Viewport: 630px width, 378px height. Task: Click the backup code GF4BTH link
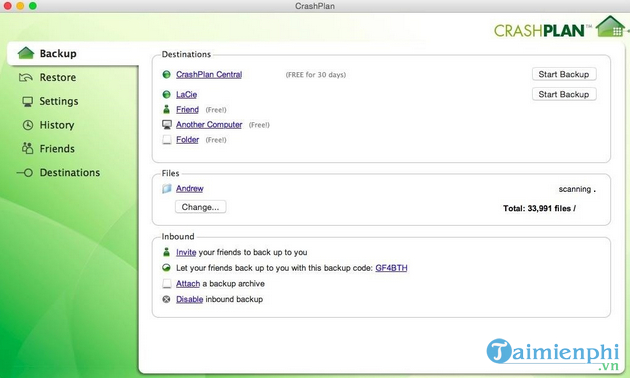point(391,268)
